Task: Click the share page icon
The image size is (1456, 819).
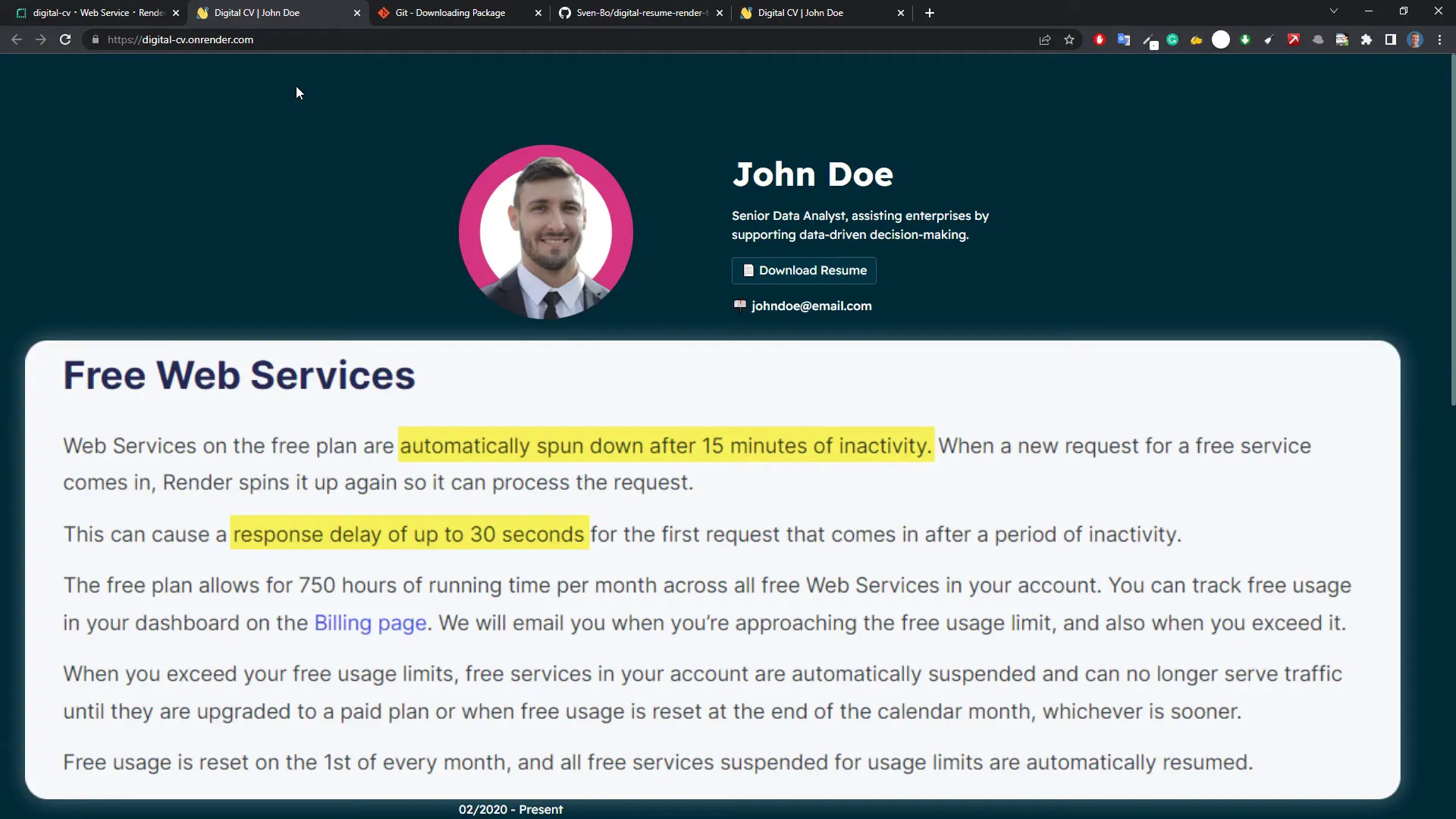Action: [1045, 40]
